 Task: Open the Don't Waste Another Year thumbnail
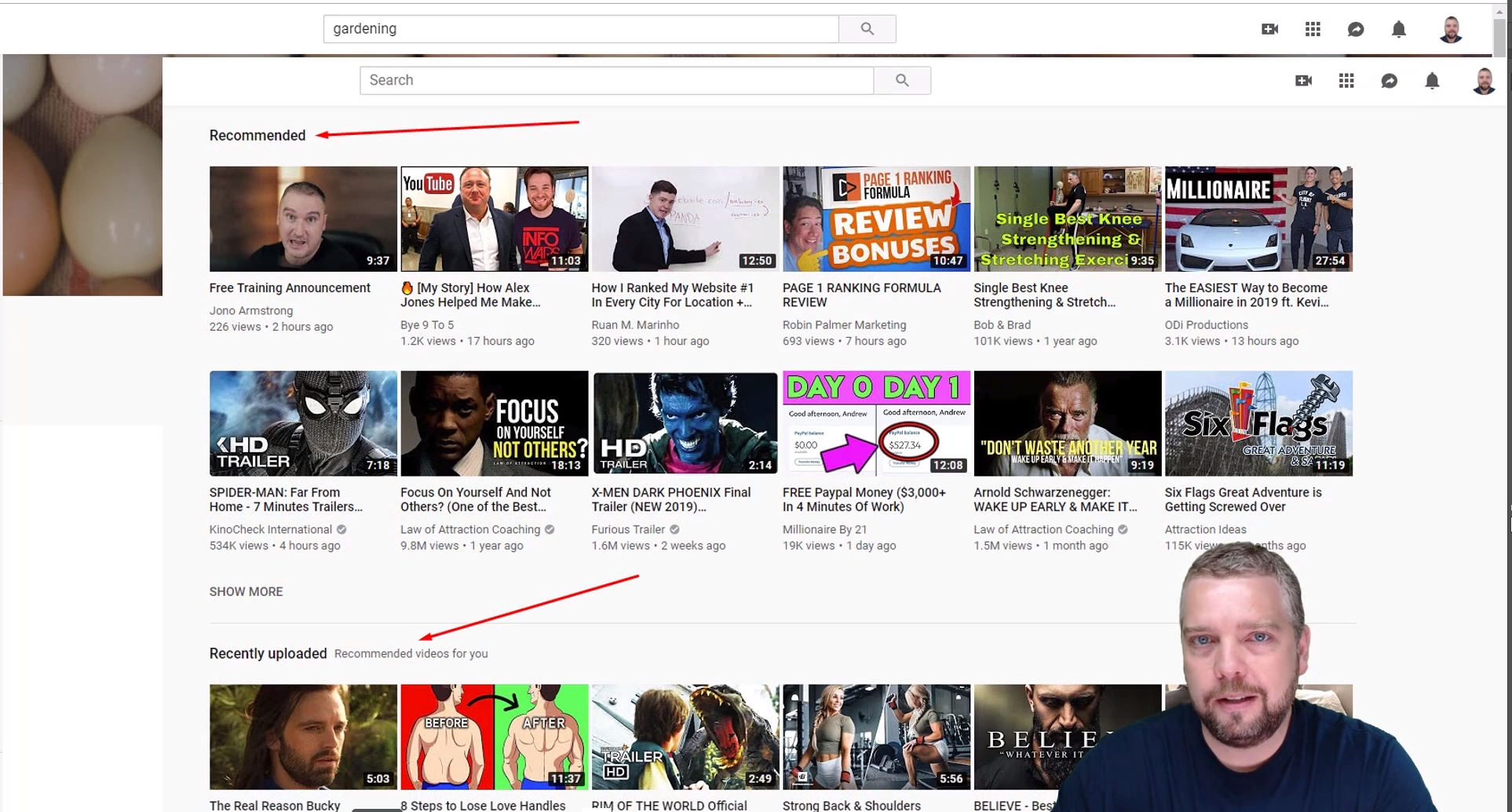coord(1068,423)
